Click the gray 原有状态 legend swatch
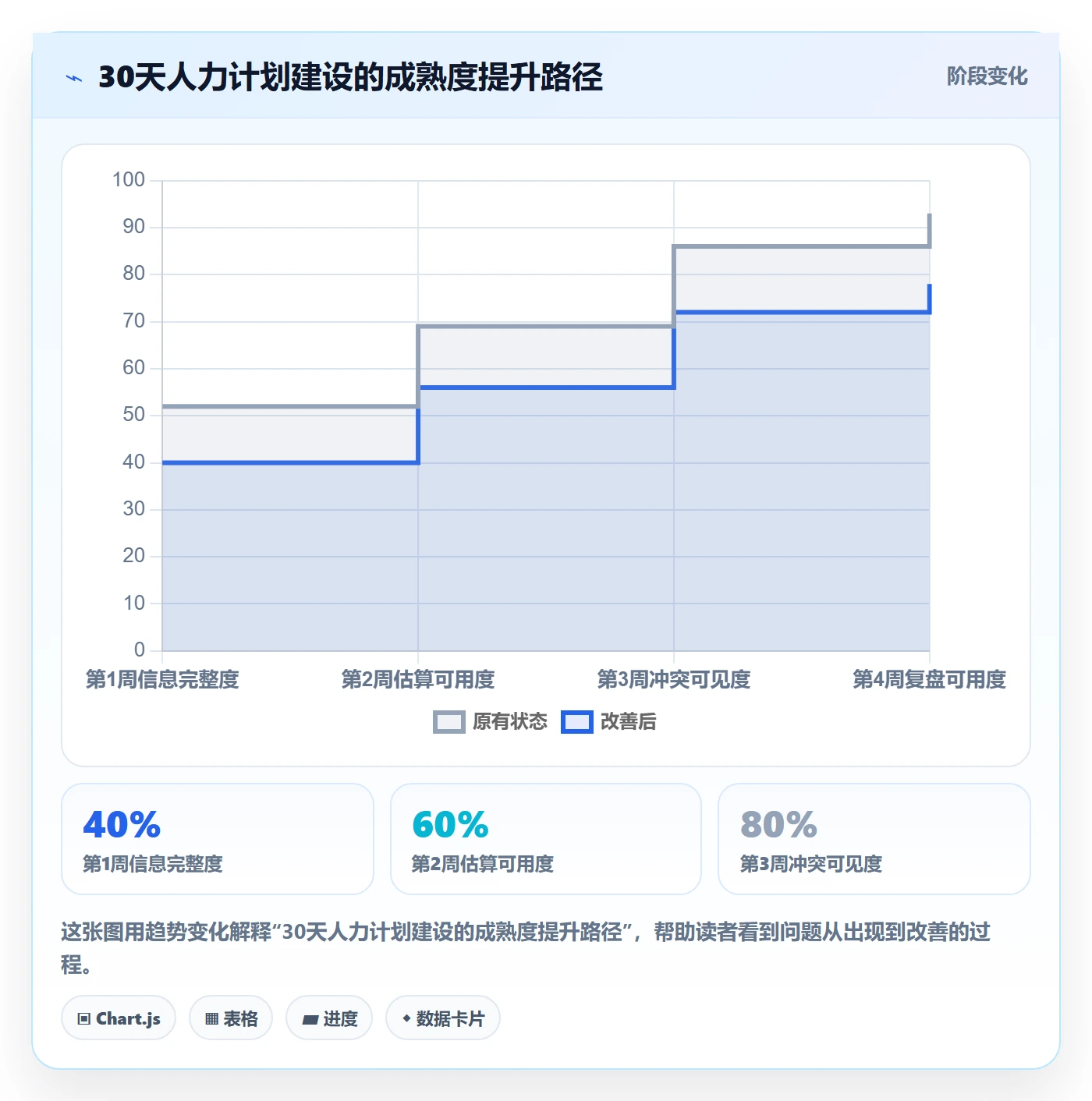 pos(448,722)
